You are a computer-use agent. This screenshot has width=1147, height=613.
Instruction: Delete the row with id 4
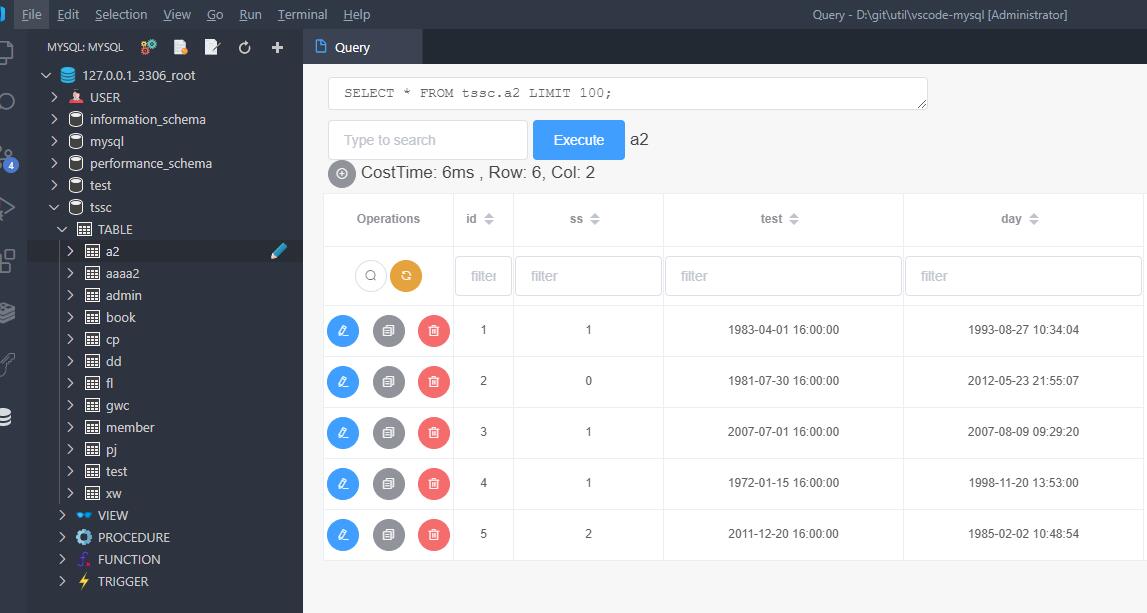pos(434,484)
